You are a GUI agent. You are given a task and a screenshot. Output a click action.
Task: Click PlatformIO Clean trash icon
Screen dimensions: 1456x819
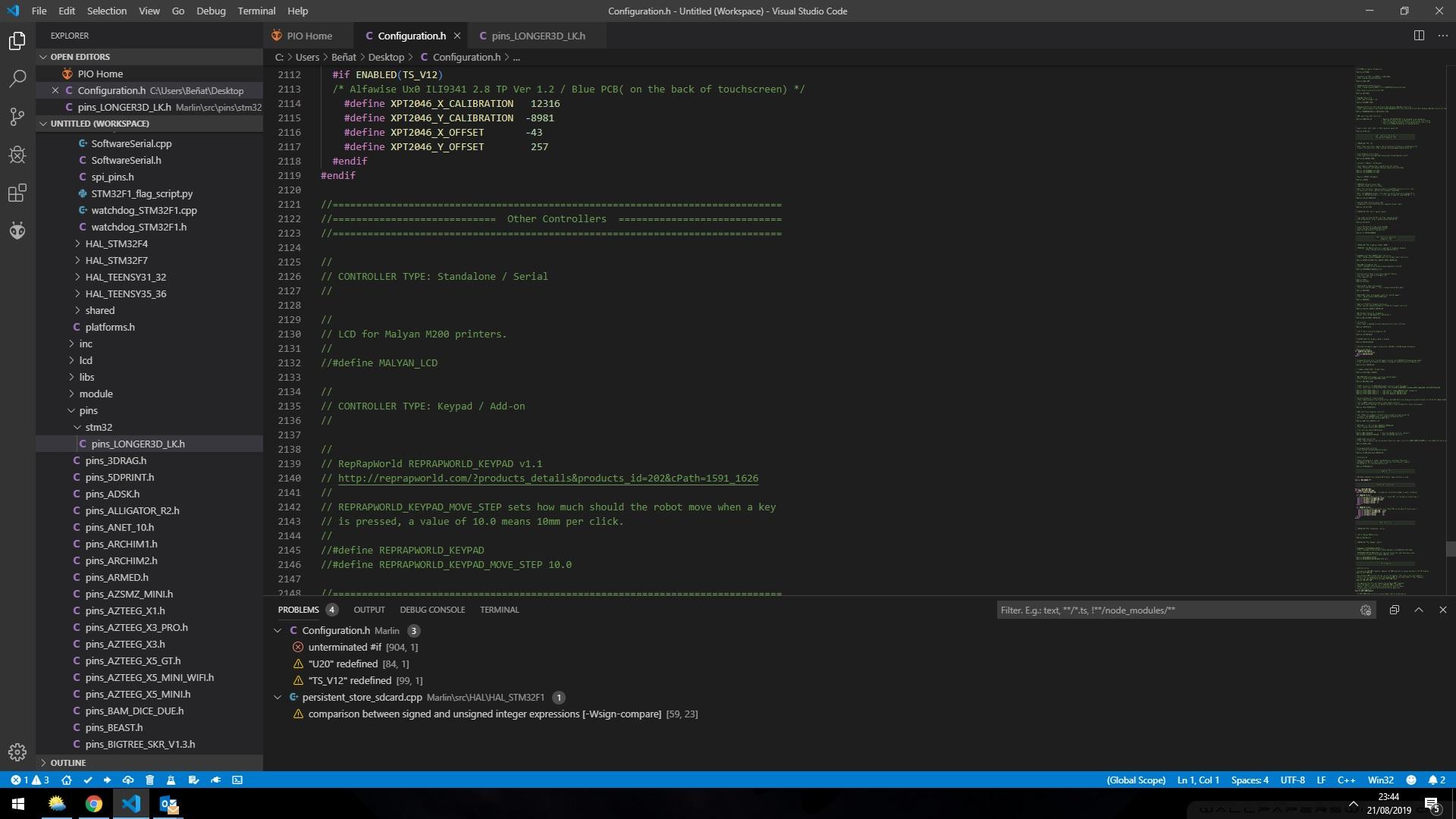point(149,780)
